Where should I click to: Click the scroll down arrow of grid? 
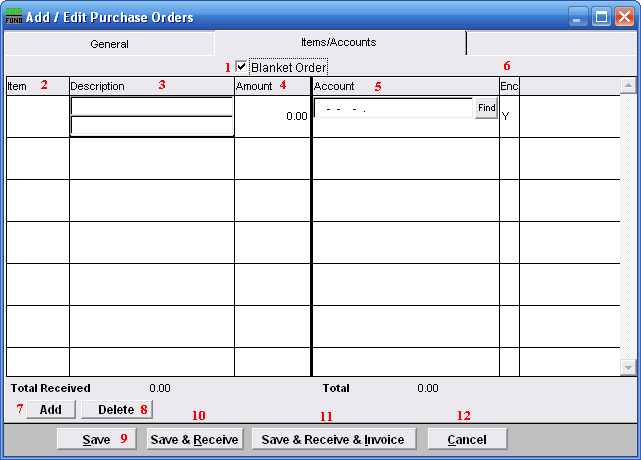pyautogui.click(x=627, y=368)
